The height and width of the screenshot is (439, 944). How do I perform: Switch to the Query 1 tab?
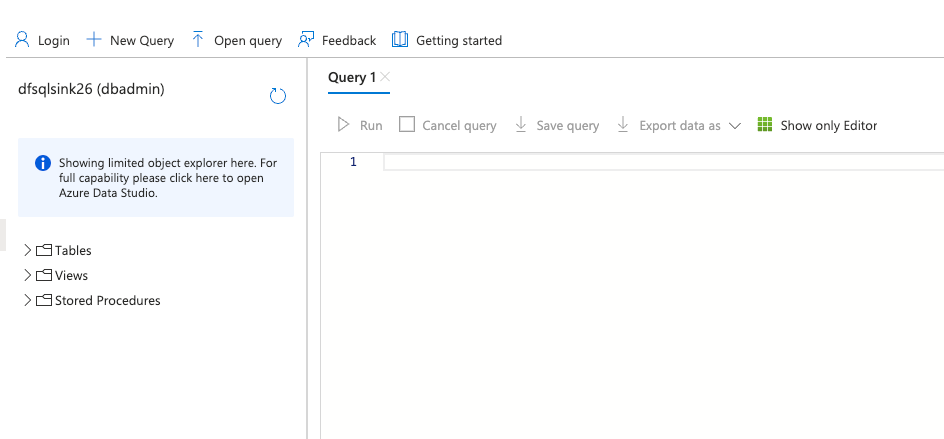coord(352,77)
